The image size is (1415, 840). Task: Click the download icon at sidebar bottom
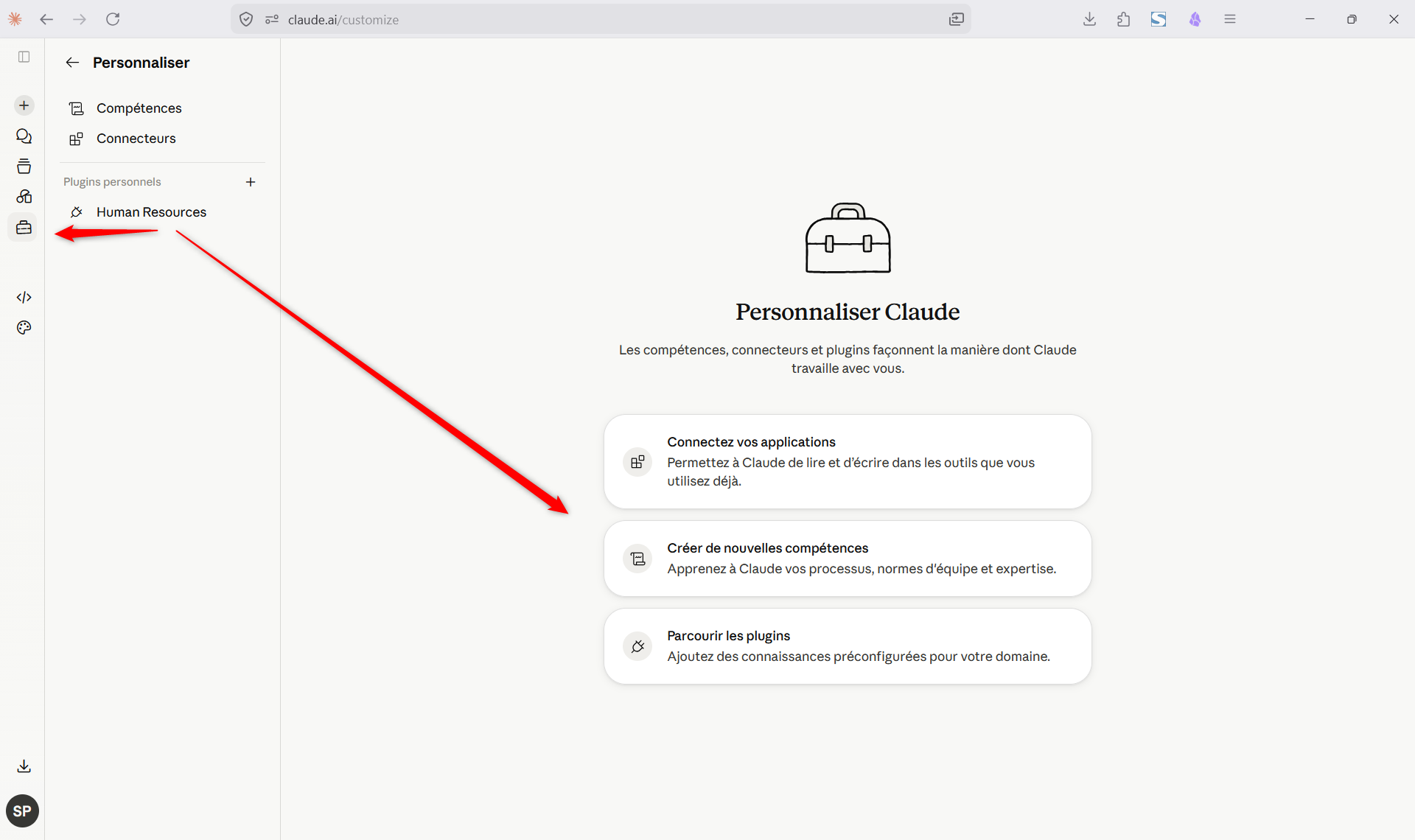pos(24,766)
